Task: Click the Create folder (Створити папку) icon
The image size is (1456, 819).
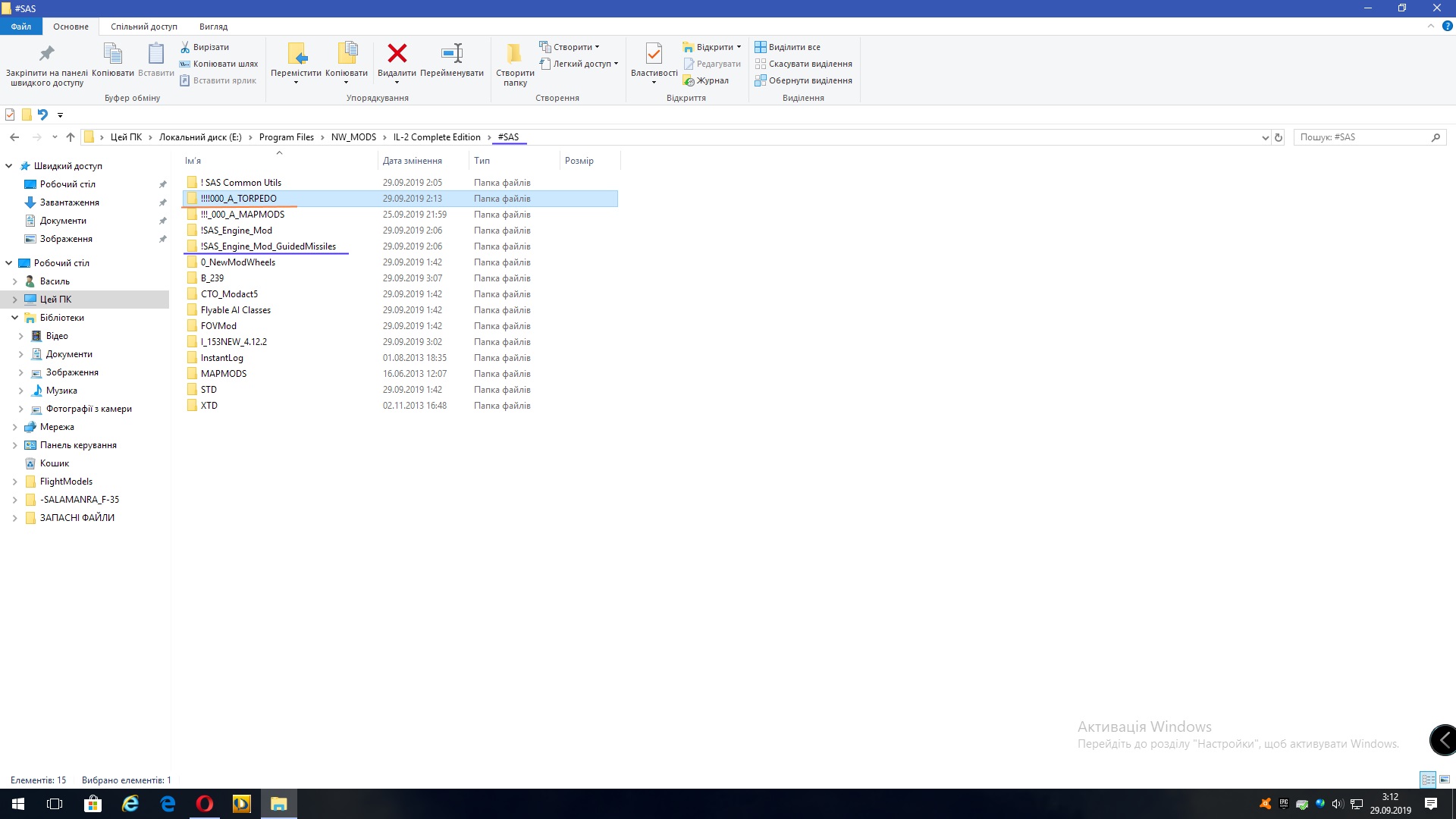Action: [515, 54]
